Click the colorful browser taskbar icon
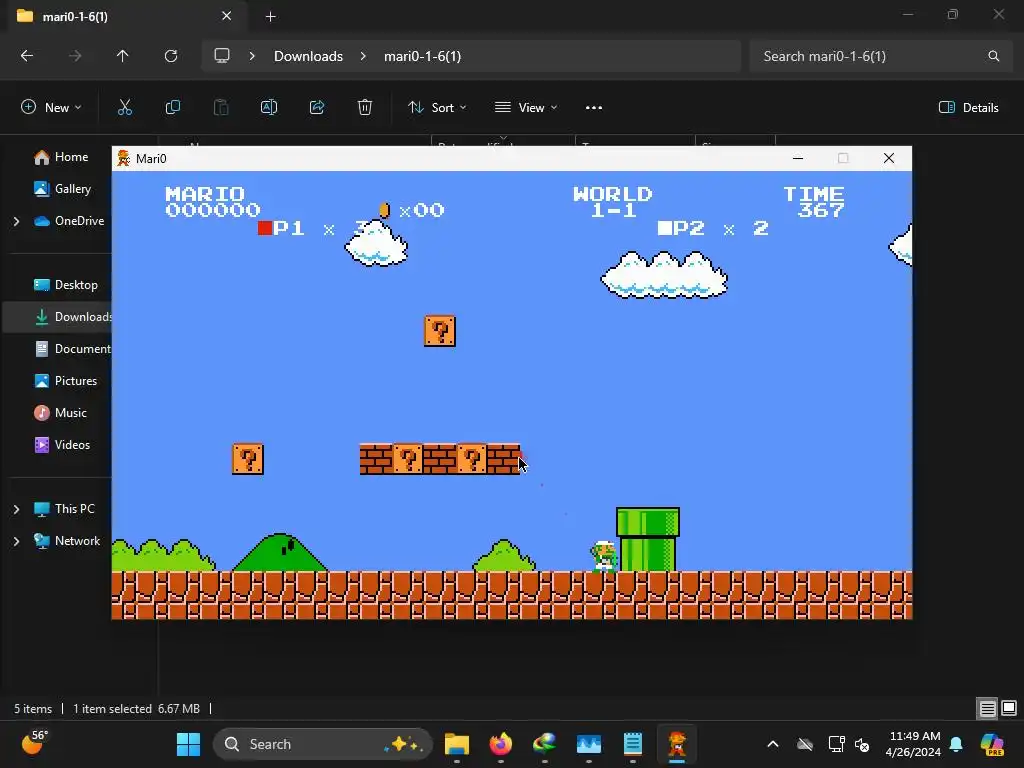Viewport: 1024px width, 768px height. [545, 744]
